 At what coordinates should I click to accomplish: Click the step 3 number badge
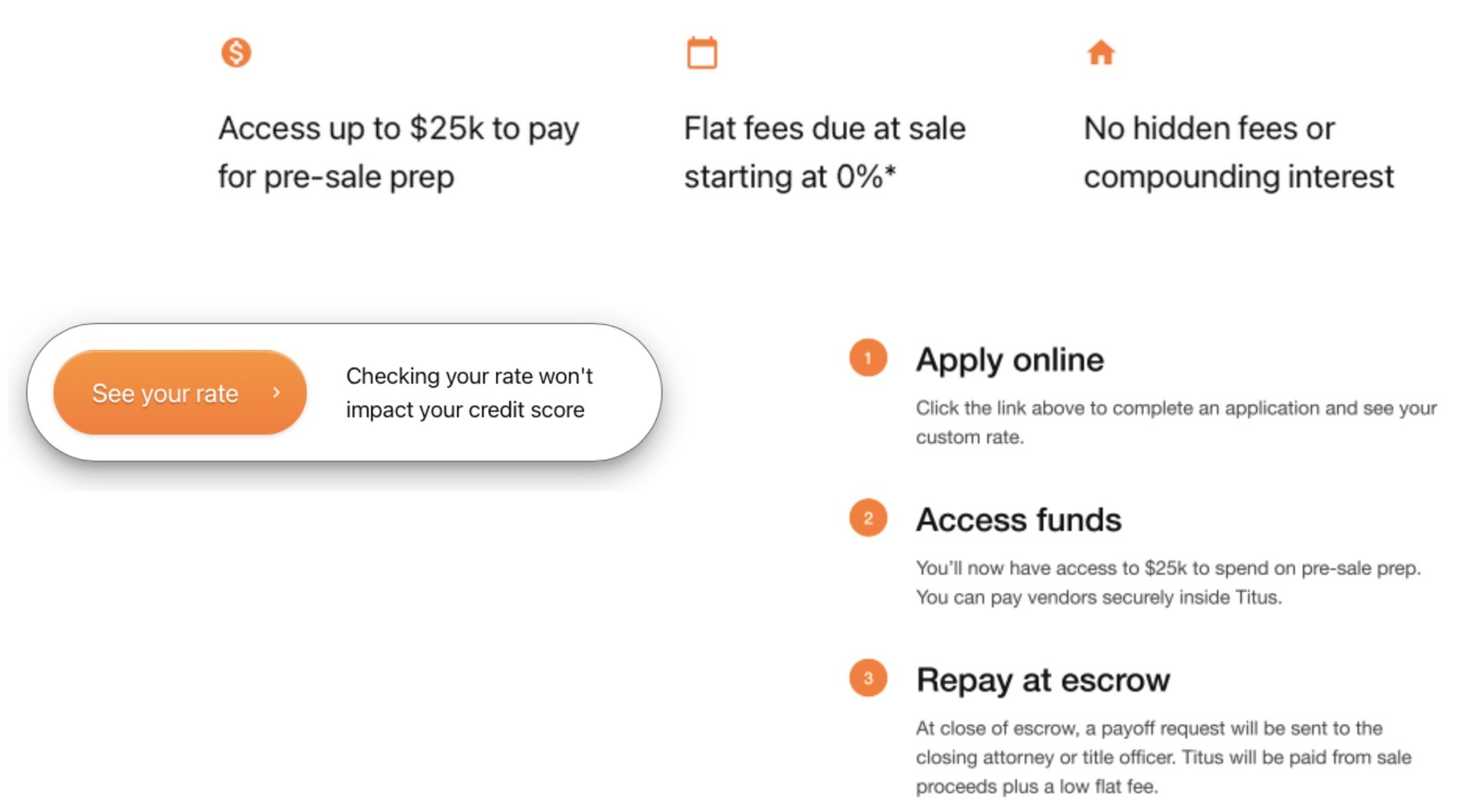(x=868, y=678)
